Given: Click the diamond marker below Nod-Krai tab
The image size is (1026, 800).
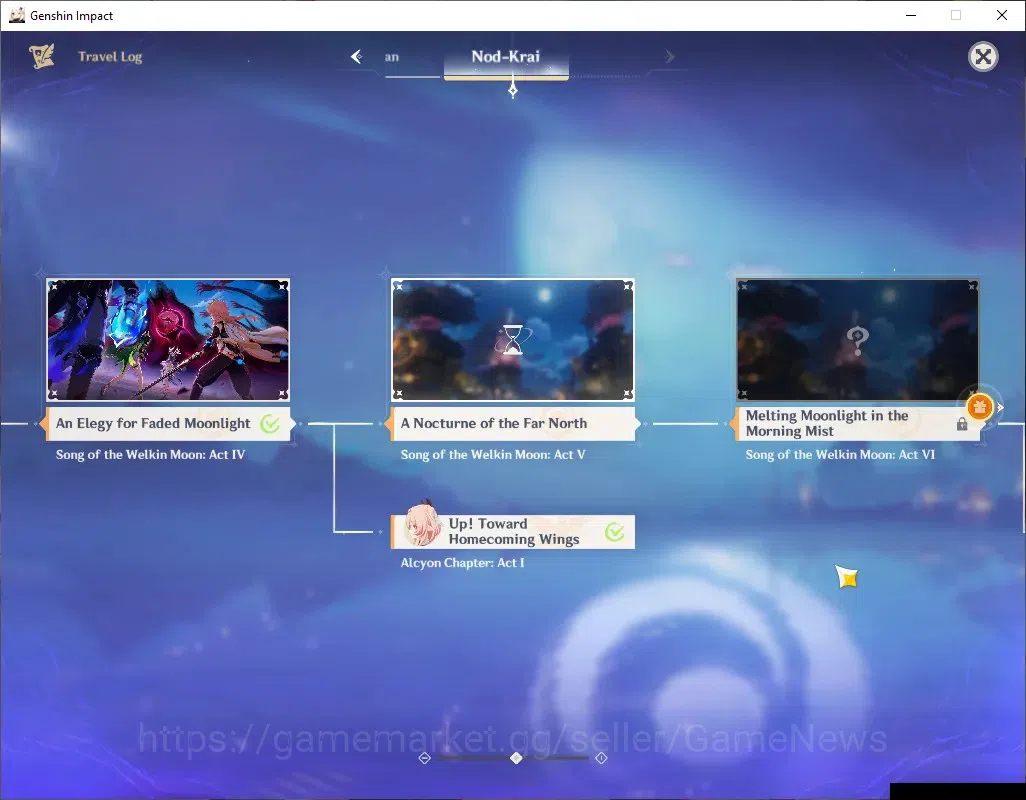Looking at the screenshot, I should [x=513, y=90].
